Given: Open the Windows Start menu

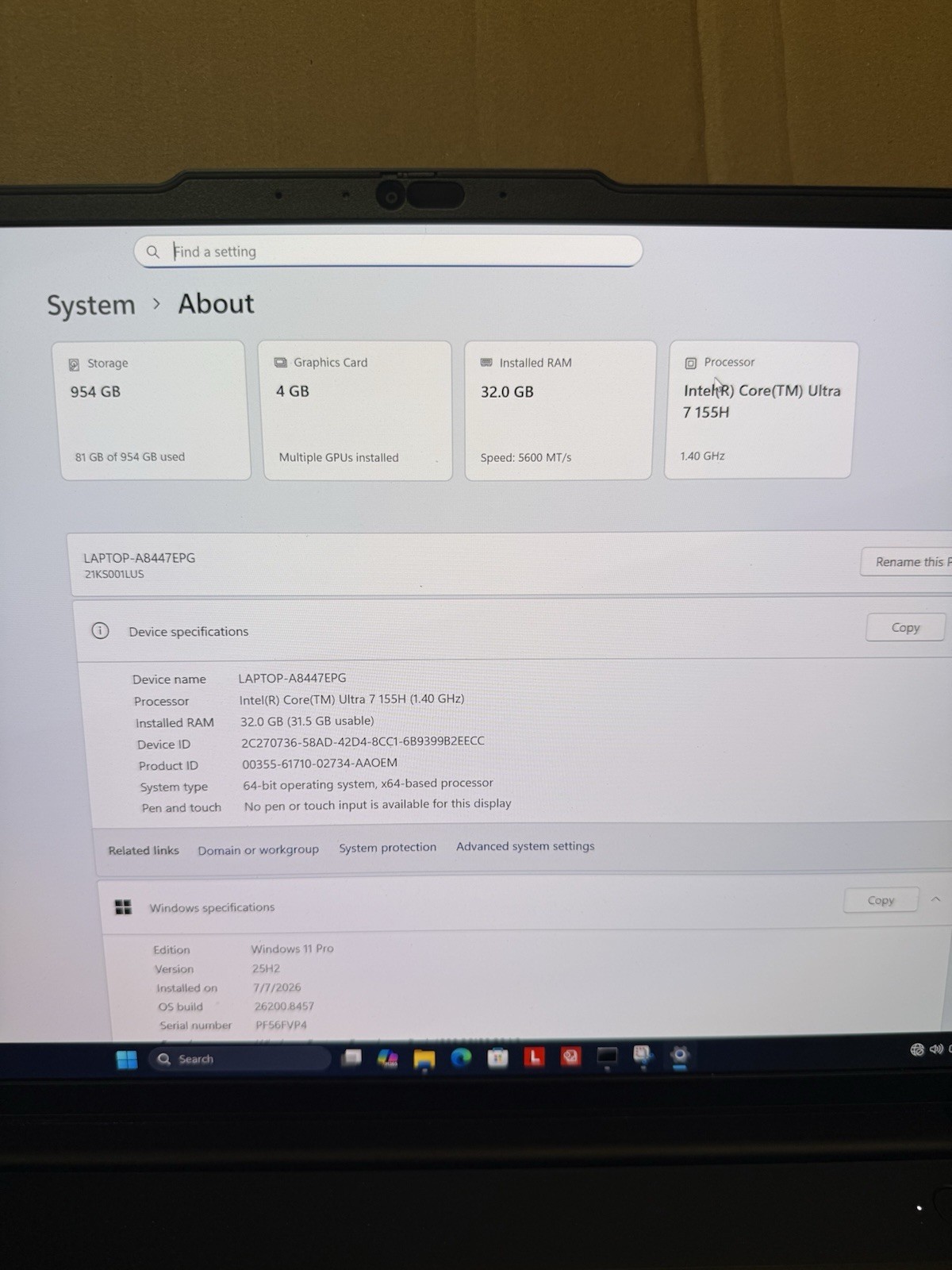Looking at the screenshot, I should pos(127,1059).
